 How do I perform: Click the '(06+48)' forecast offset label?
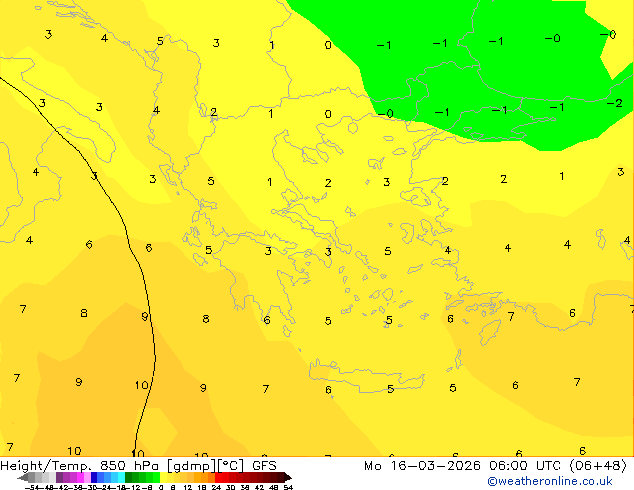tap(598, 466)
